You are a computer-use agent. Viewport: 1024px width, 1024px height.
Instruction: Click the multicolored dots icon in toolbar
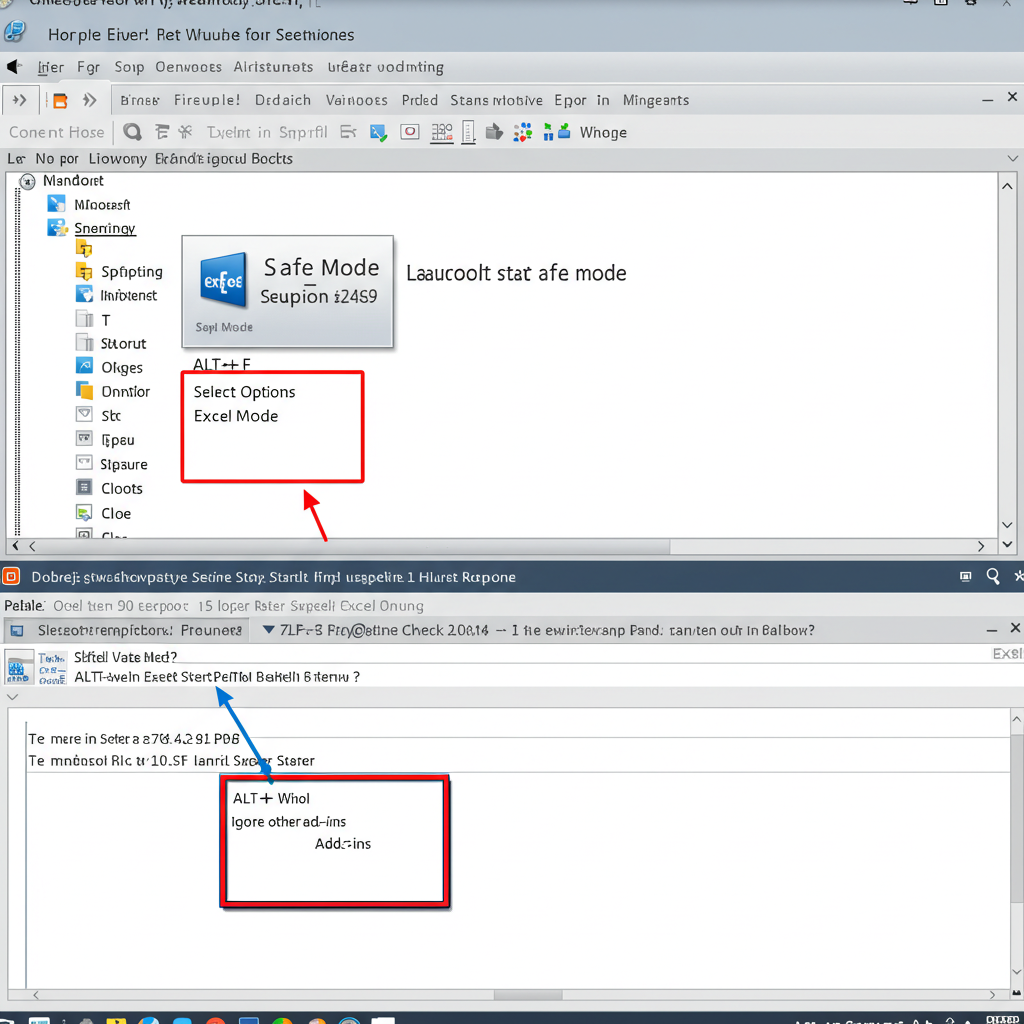tap(522, 133)
